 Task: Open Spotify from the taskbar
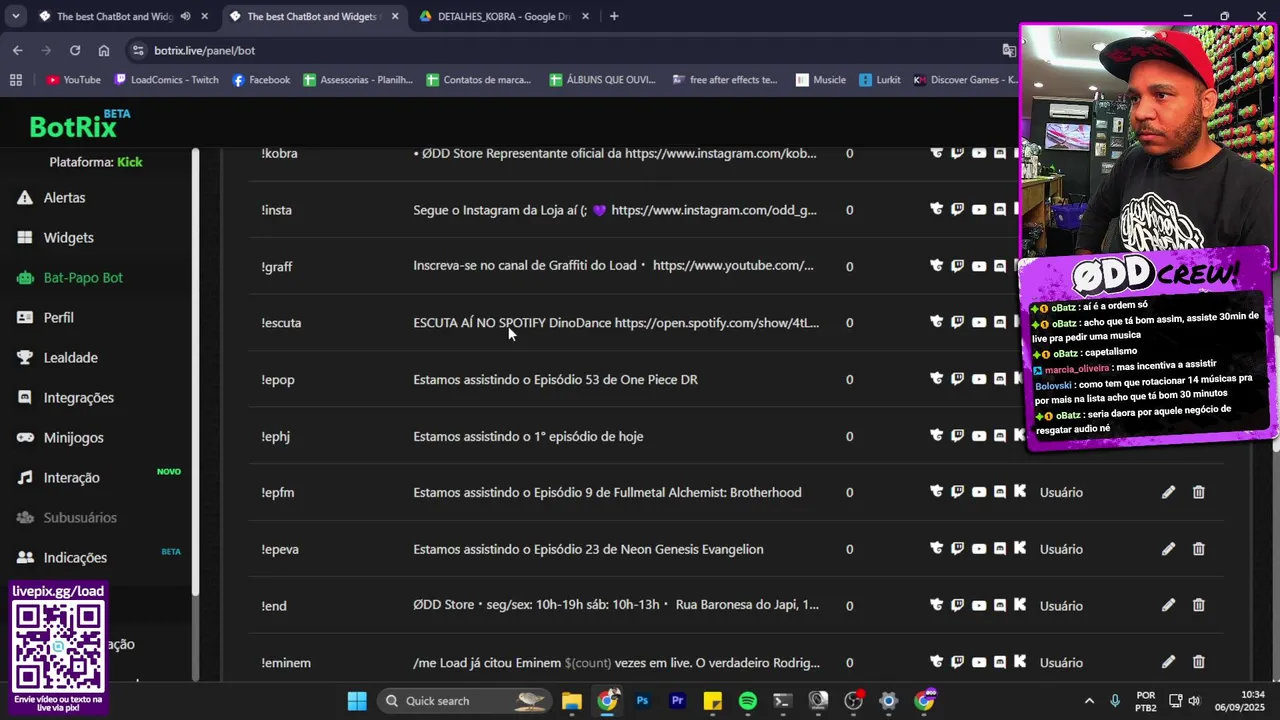(x=747, y=701)
